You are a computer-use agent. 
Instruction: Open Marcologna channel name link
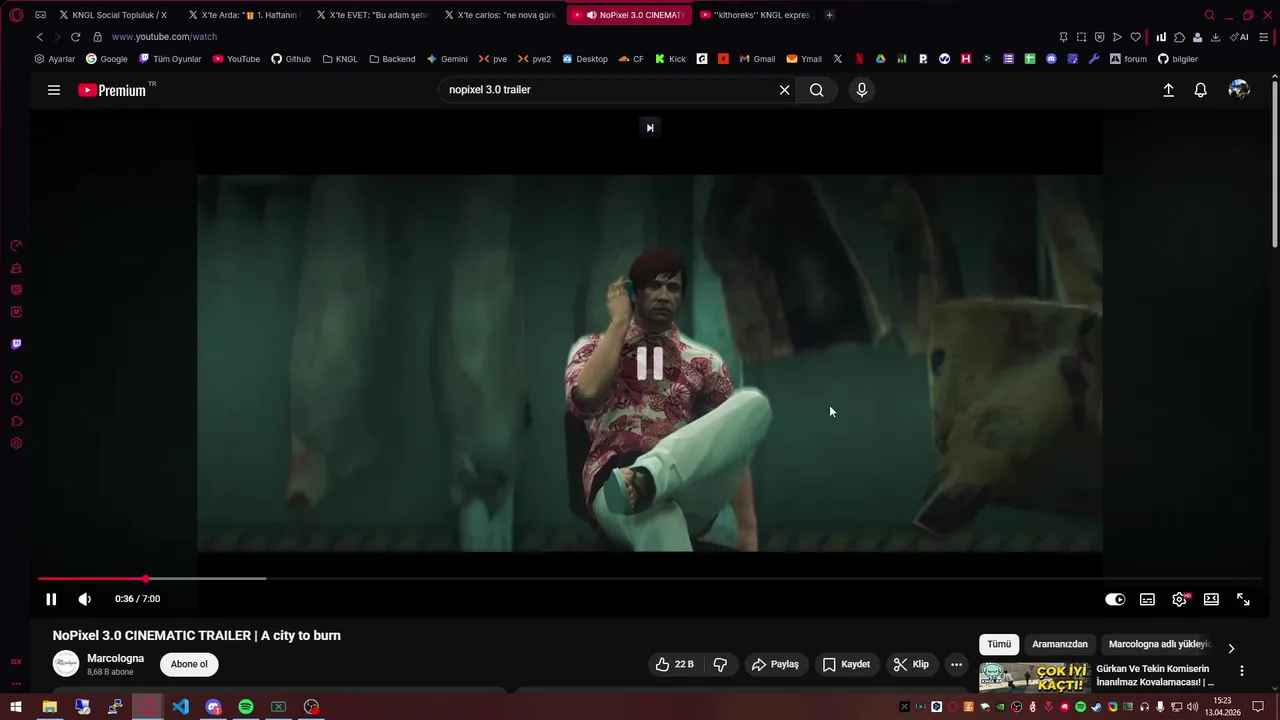coord(115,658)
